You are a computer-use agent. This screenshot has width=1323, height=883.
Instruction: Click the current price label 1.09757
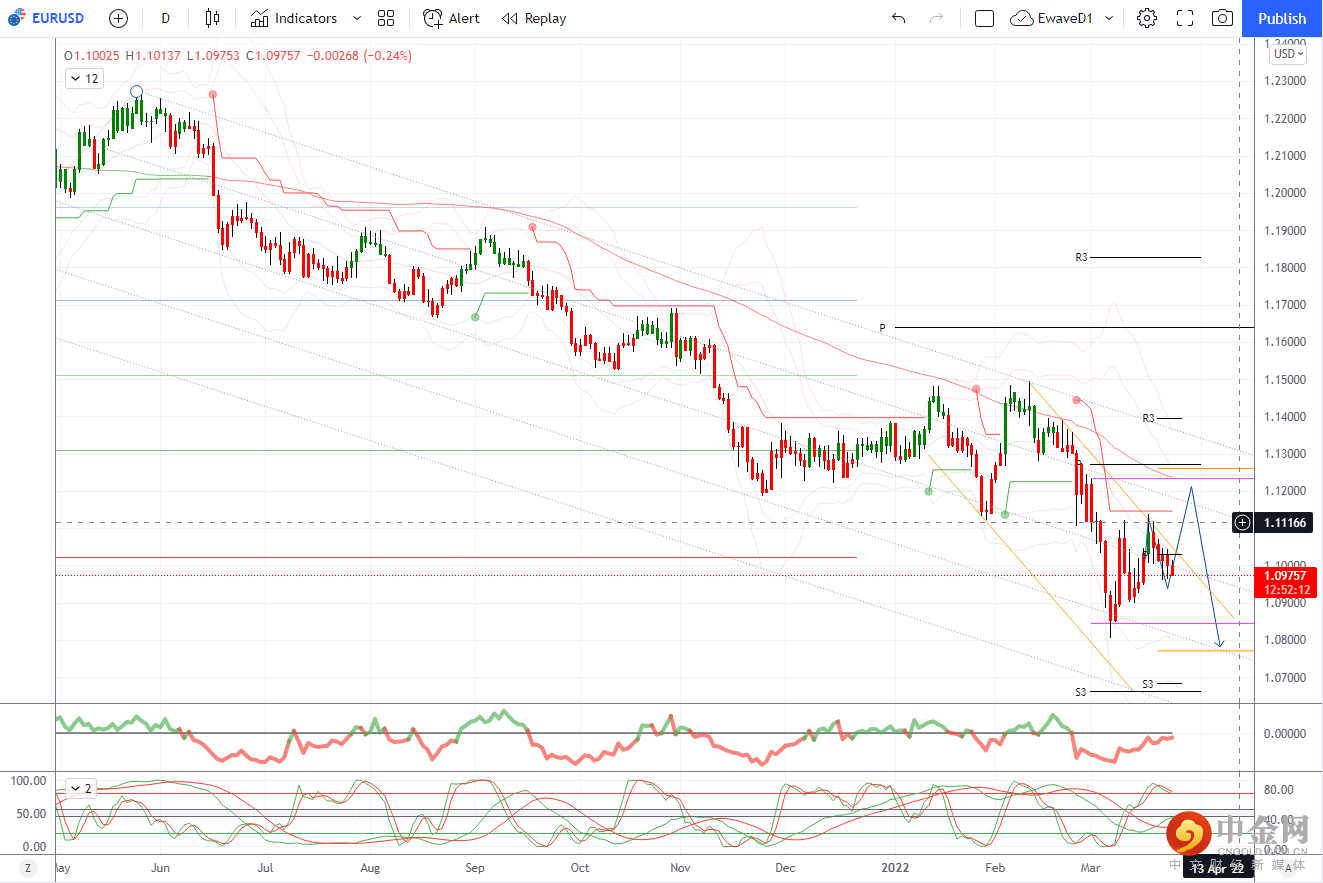click(1287, 575)
